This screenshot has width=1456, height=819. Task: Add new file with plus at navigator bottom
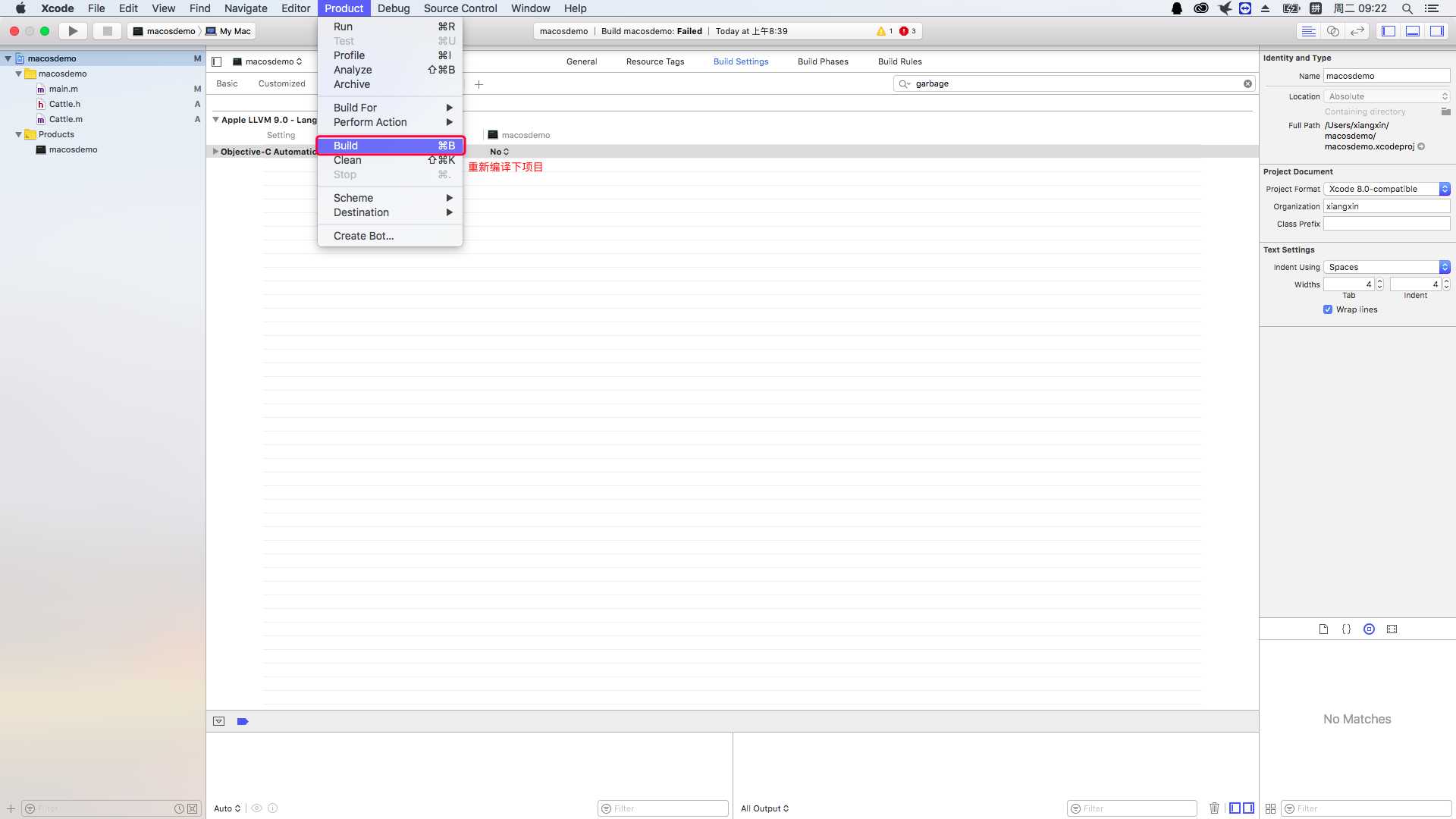click(11, 808)
